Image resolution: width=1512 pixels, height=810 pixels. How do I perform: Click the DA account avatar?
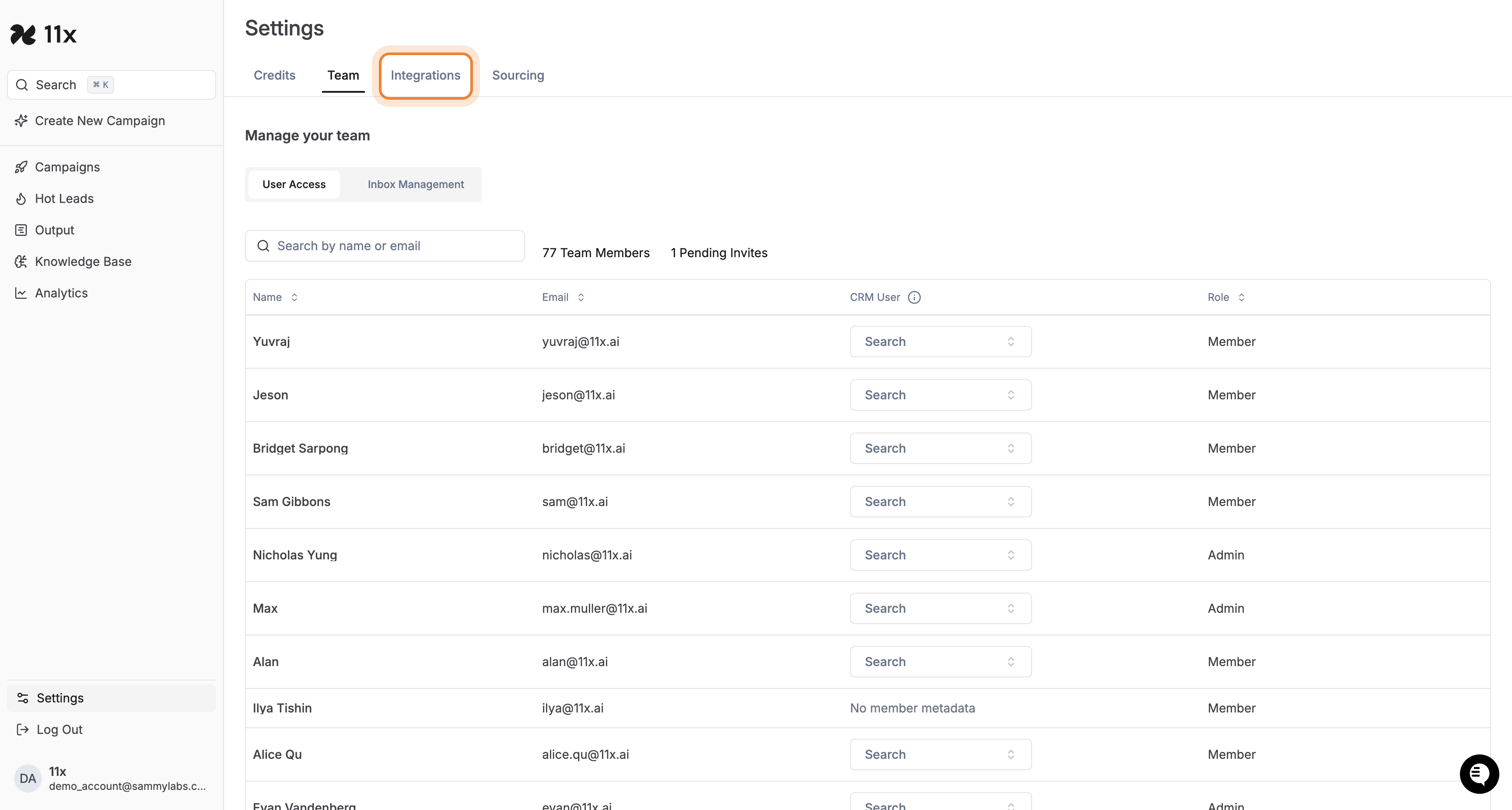pyautogui.click(x=28, y=779)
